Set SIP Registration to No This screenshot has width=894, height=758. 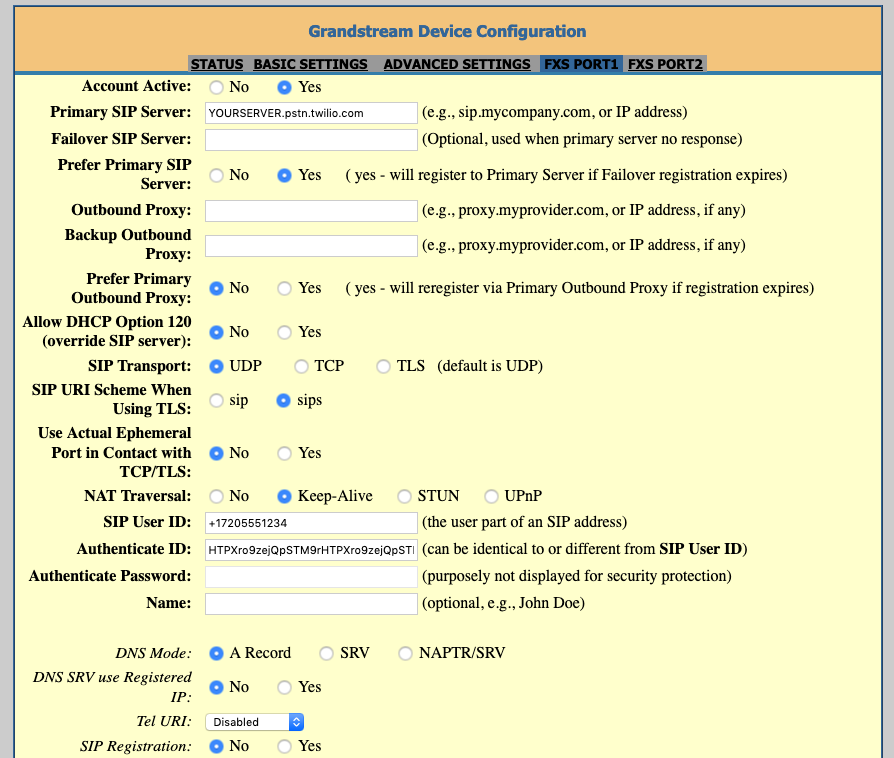coord(216,746)
